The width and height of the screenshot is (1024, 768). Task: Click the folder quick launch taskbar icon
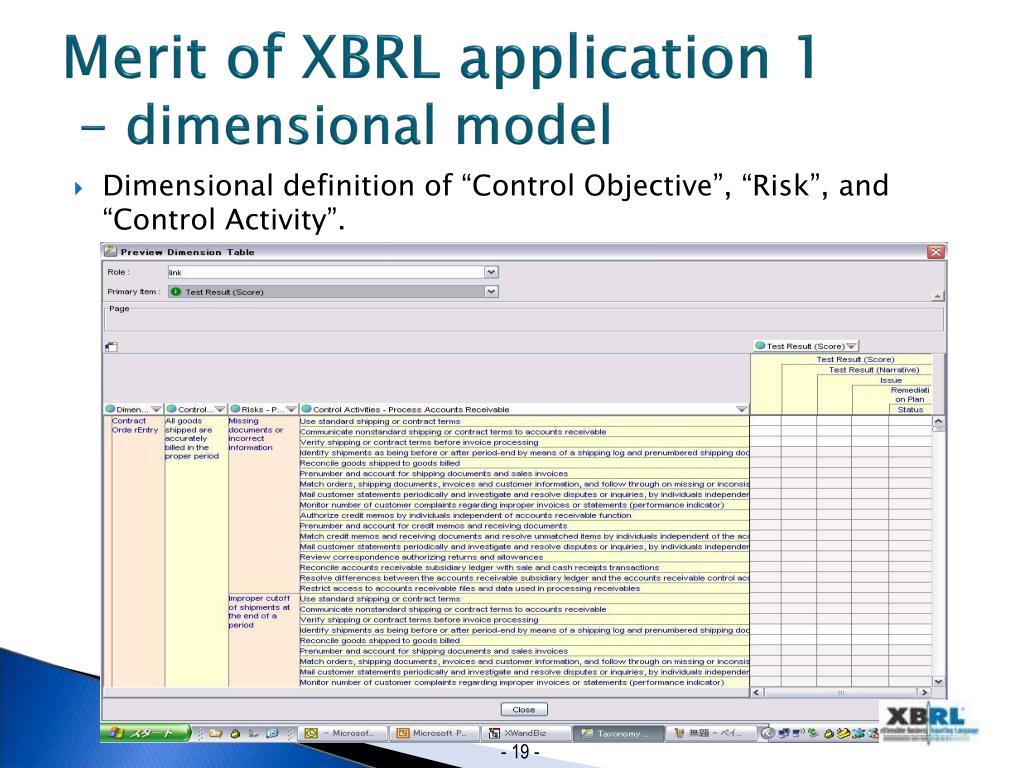(x=215, y=733)
